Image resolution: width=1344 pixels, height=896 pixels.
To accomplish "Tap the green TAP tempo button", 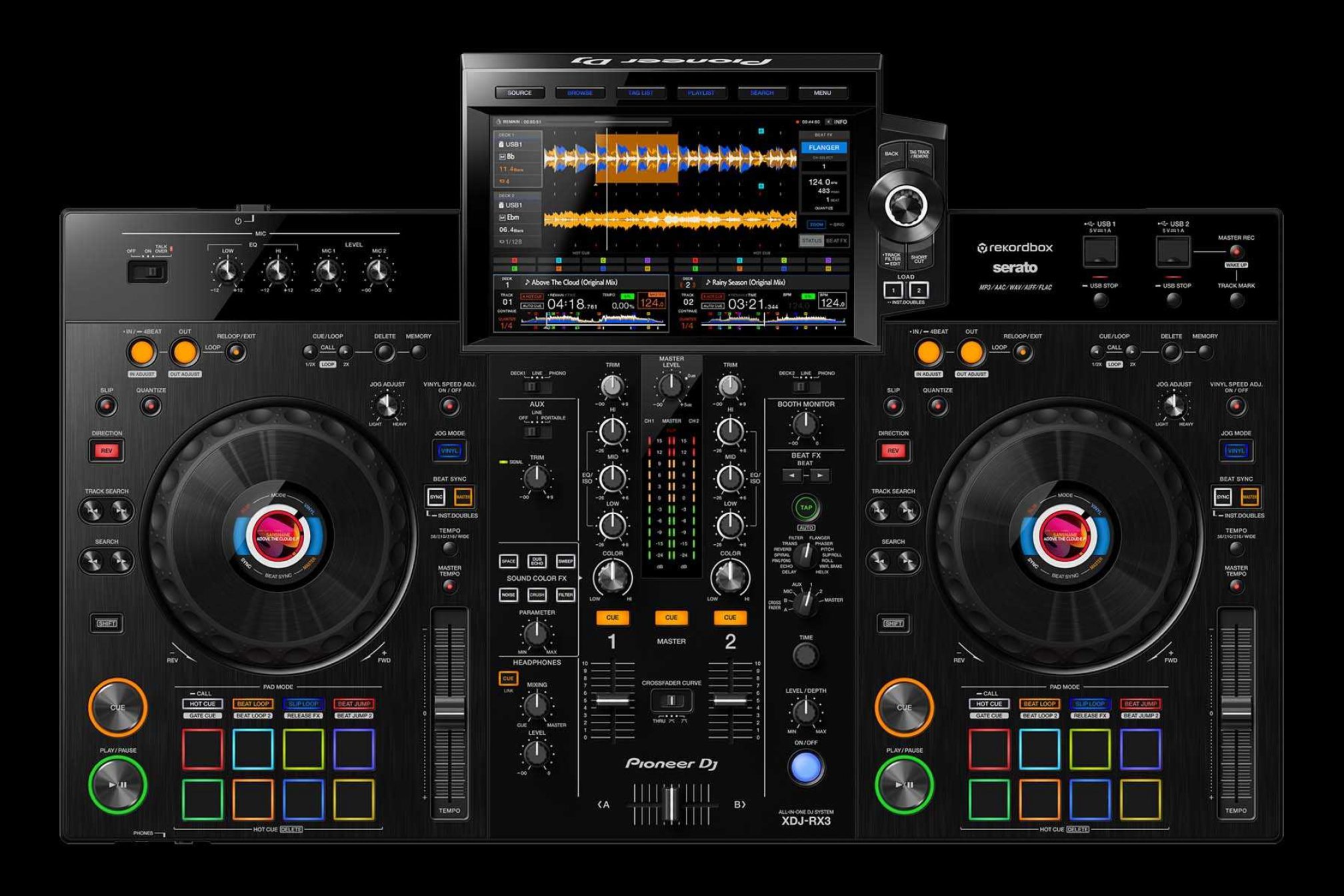I will pyautogui.click(x=806, y=507).
